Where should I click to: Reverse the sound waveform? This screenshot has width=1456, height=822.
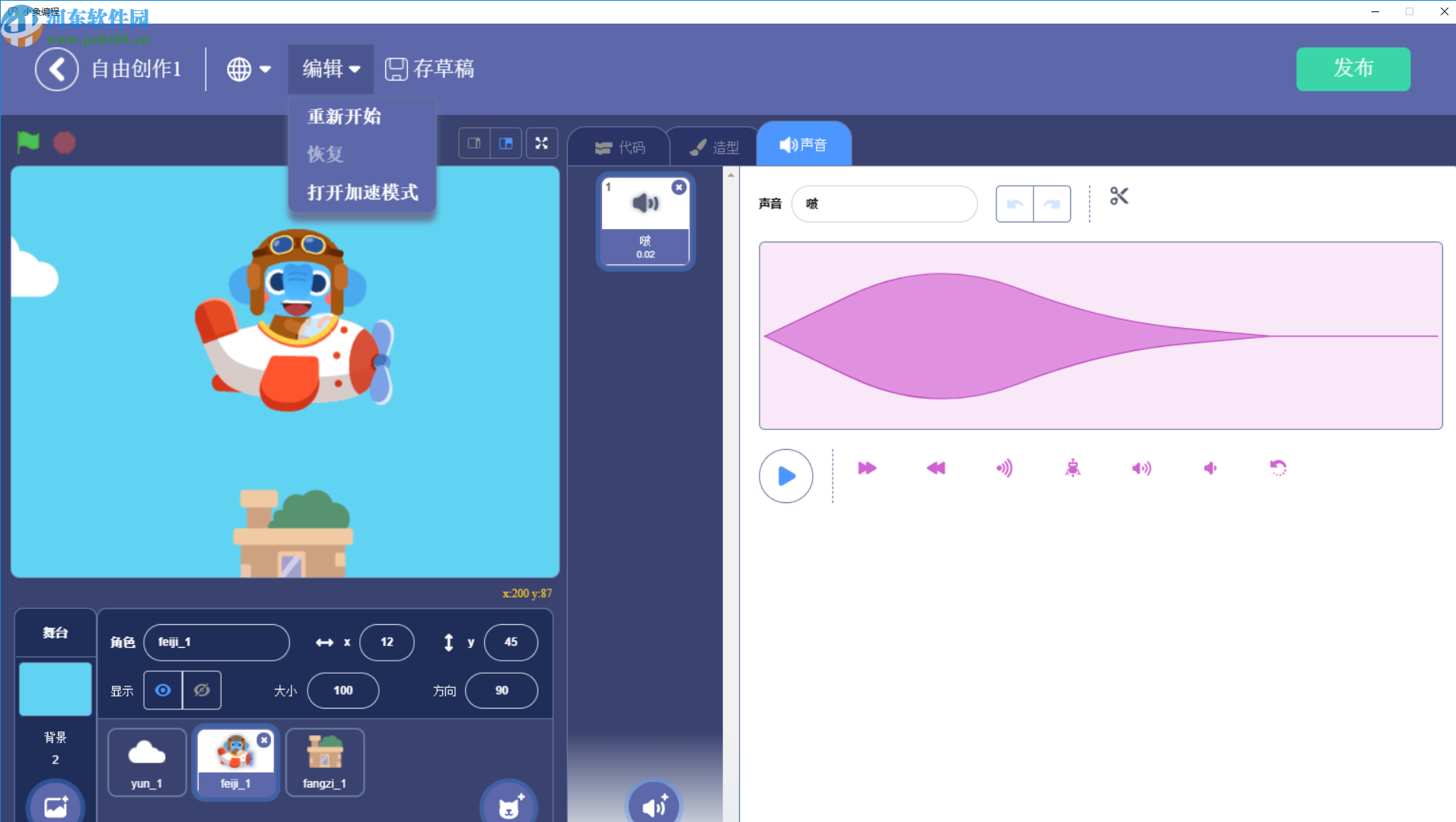point(1278,468)
